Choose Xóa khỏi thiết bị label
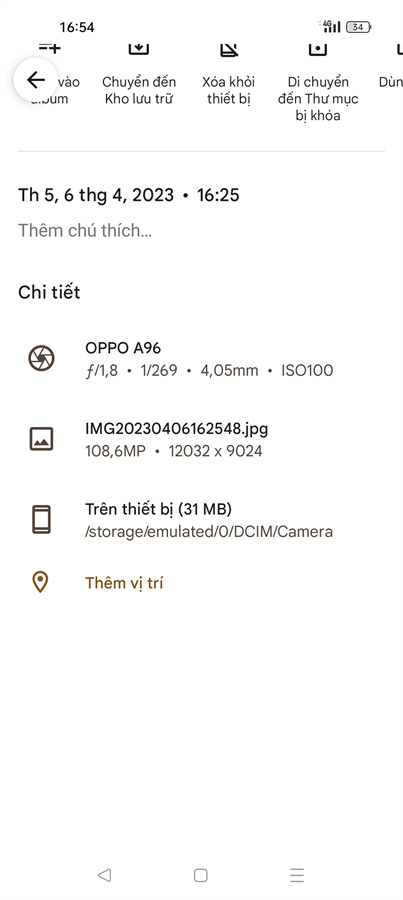Viewport: 403px width, 900px height. click(x=228, y=90)
